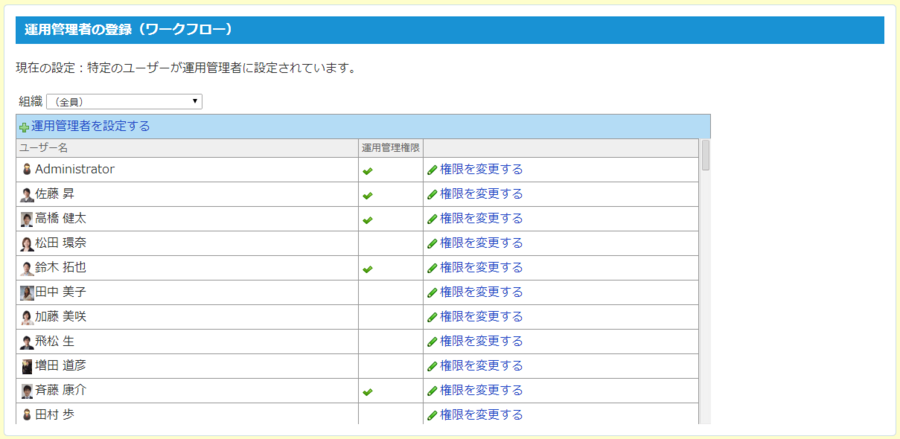Click 増田 道彦's profile photo icon
Viewport: 900px width, 439px height.
[x=27, y=366]
